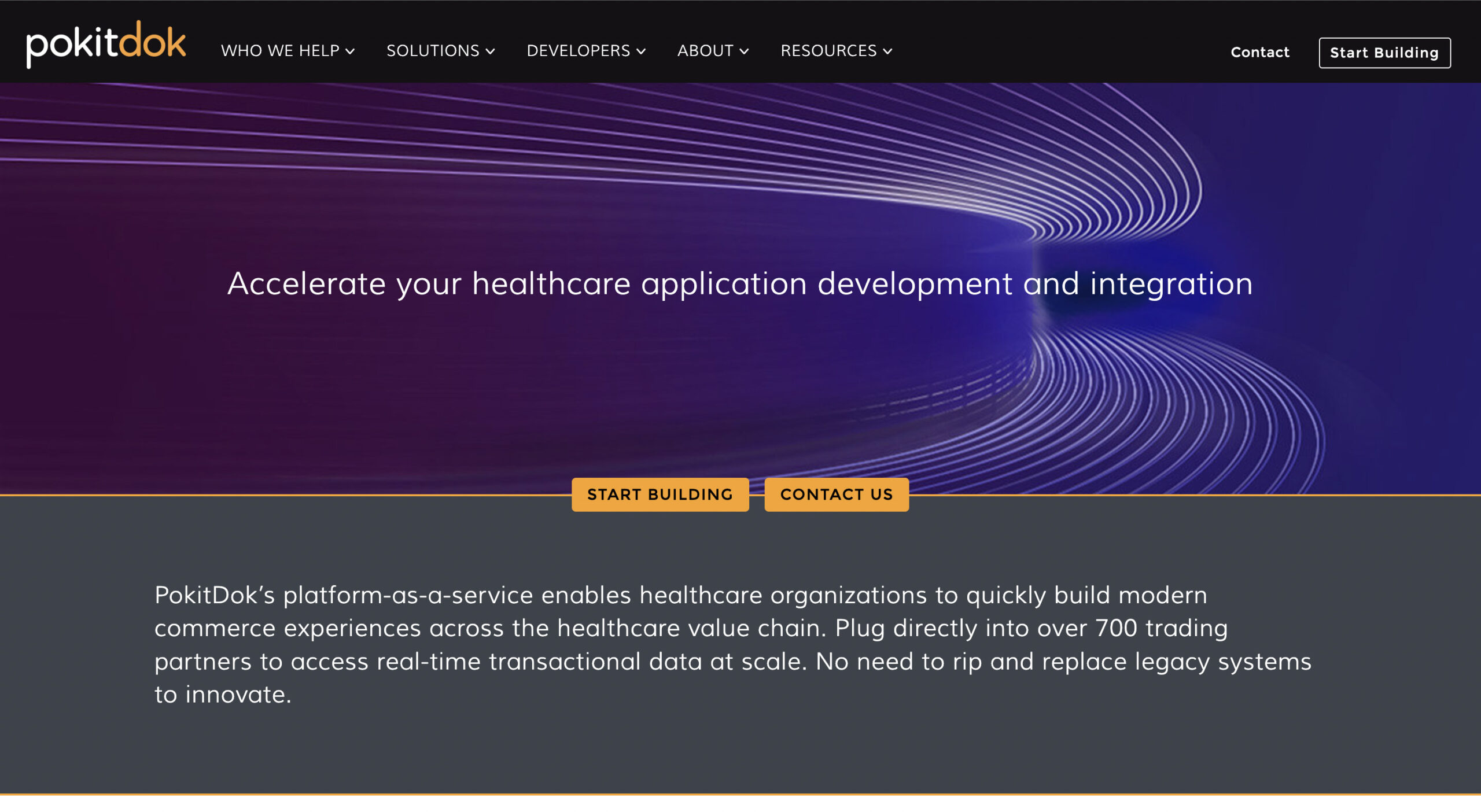This screenshot has height=812, width=1481.
Task: Expand the chevron beside DEVELOPERS
Action: [641, 51]
